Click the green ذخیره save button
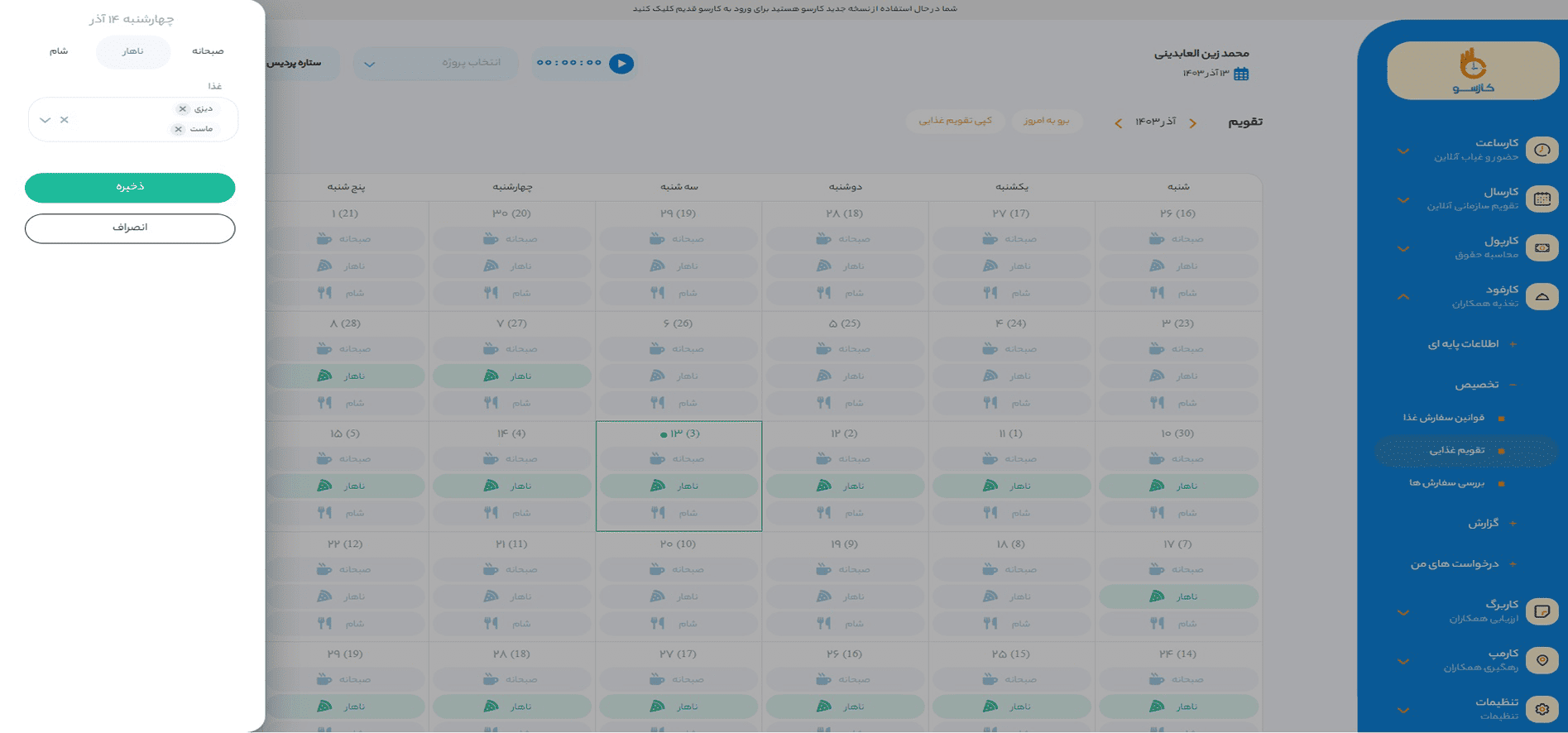This screenshot has width=1568, height=733. [130, 188]
